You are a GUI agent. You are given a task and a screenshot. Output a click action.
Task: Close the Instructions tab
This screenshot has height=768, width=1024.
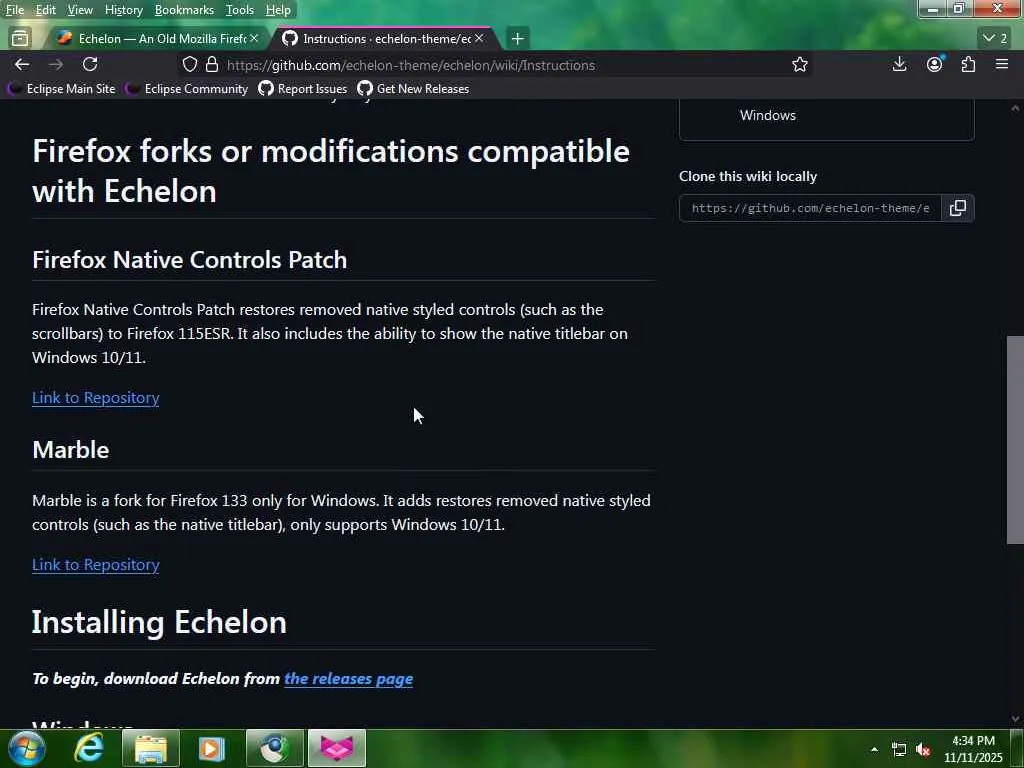click(x=479, y=39)
